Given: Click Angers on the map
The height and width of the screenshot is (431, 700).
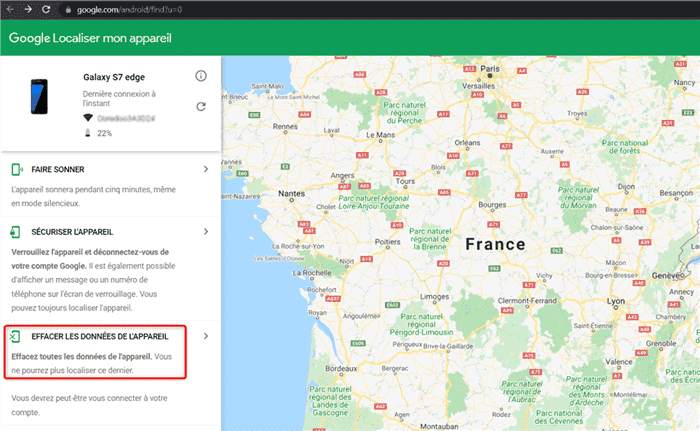Looking at the screenshot, I should [342, 176].
